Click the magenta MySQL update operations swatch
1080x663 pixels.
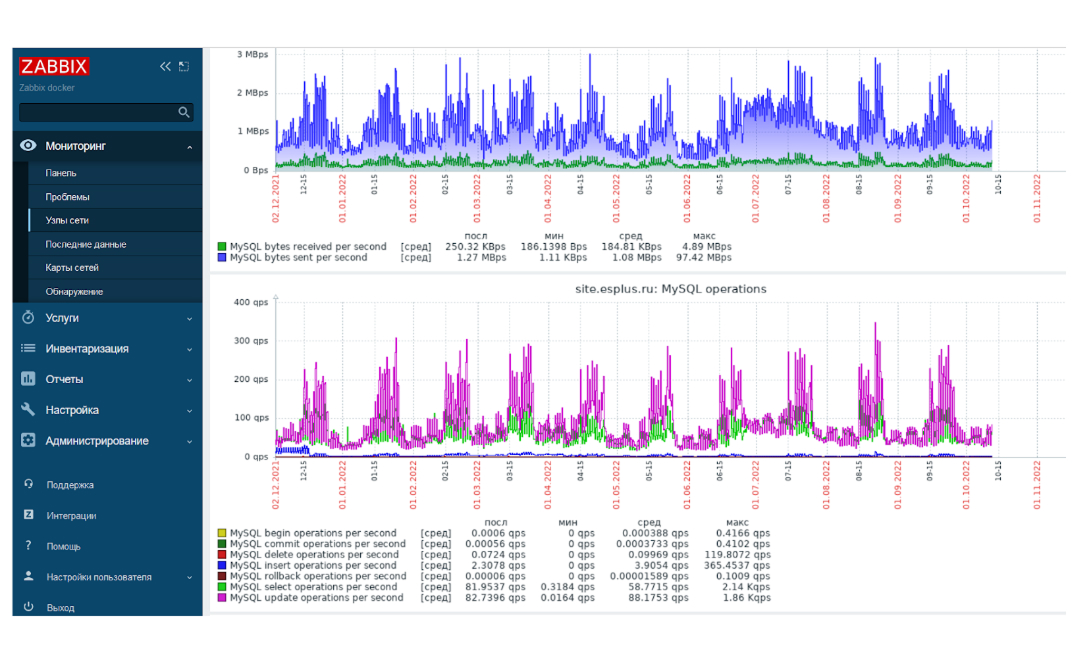click(x=222, y=598)
